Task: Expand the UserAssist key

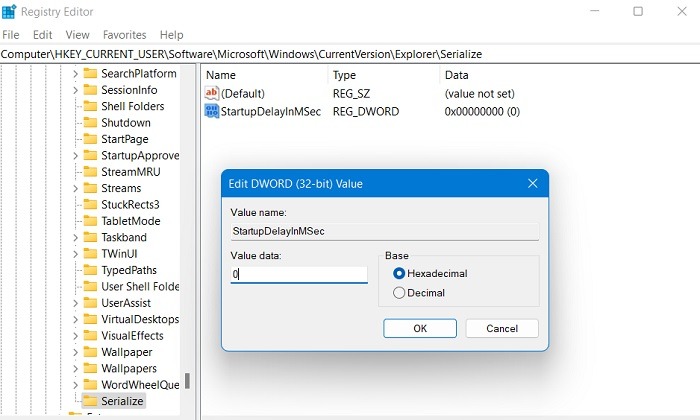Action: [x=75, y=303]
